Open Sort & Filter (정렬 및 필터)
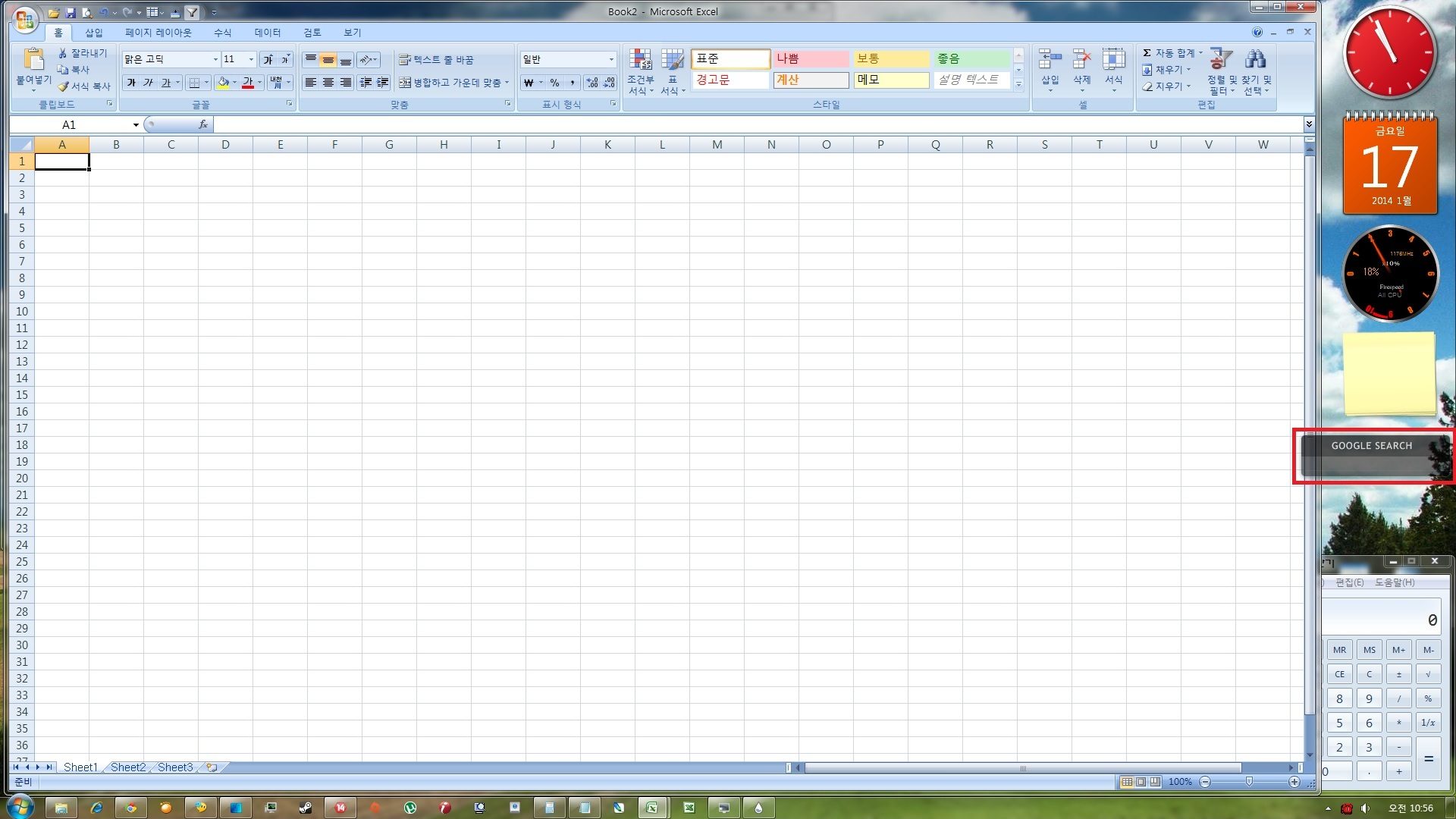 coord(1221,72)
